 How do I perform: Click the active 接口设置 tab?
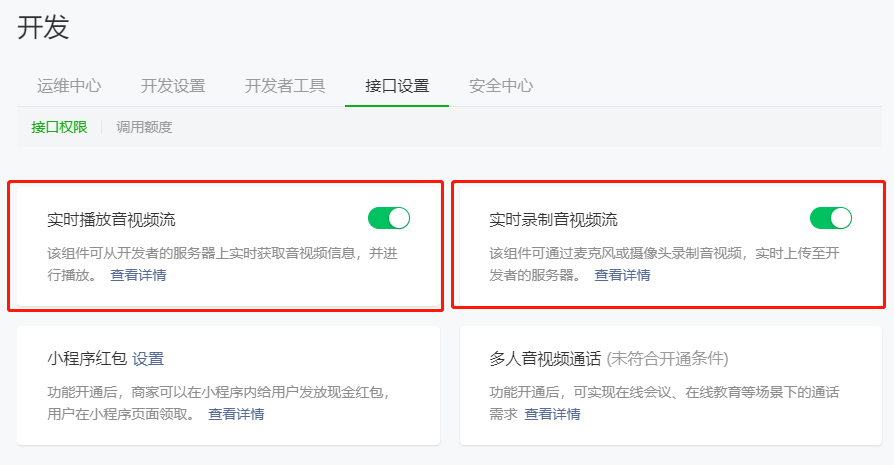tap(397, 86)
